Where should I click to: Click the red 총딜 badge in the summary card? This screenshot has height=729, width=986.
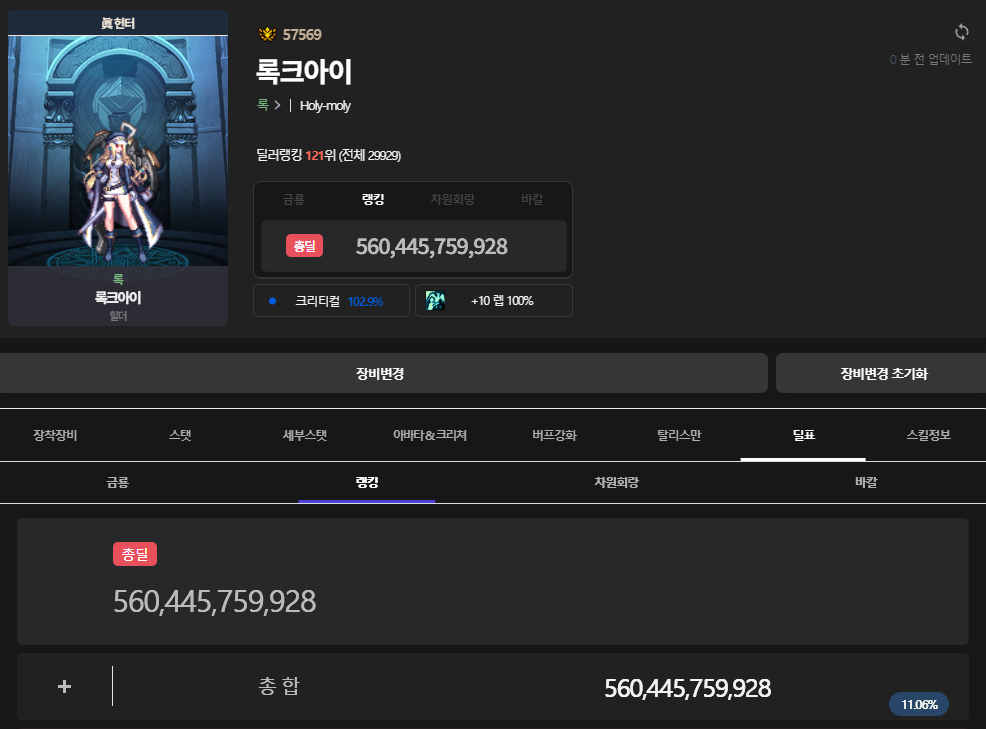[x=304, y=246]
